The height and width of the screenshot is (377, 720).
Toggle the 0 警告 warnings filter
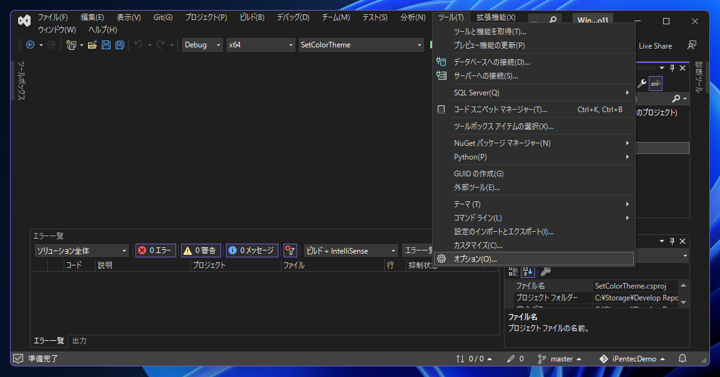pos(201,250)
